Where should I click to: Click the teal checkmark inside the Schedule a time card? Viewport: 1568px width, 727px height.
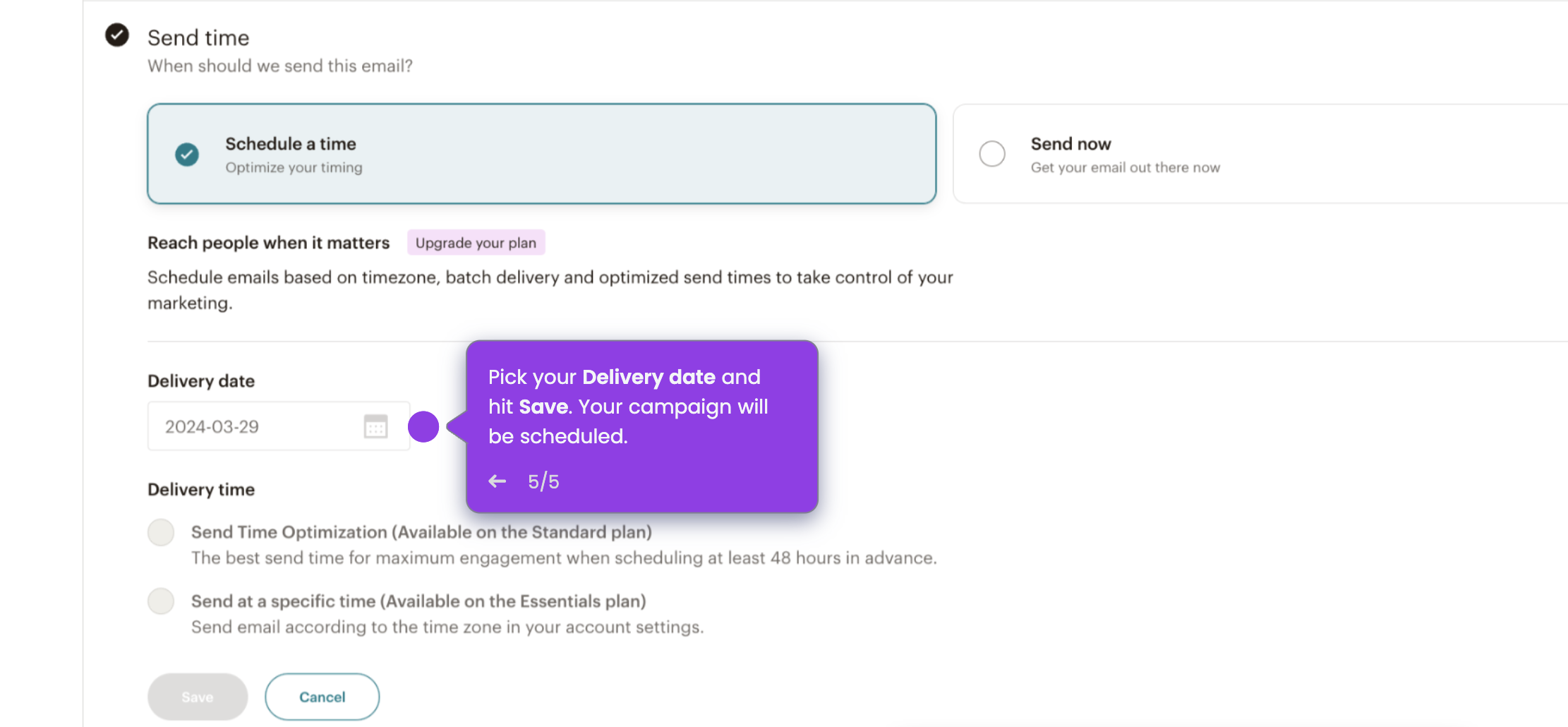click(x=186, y=154)
